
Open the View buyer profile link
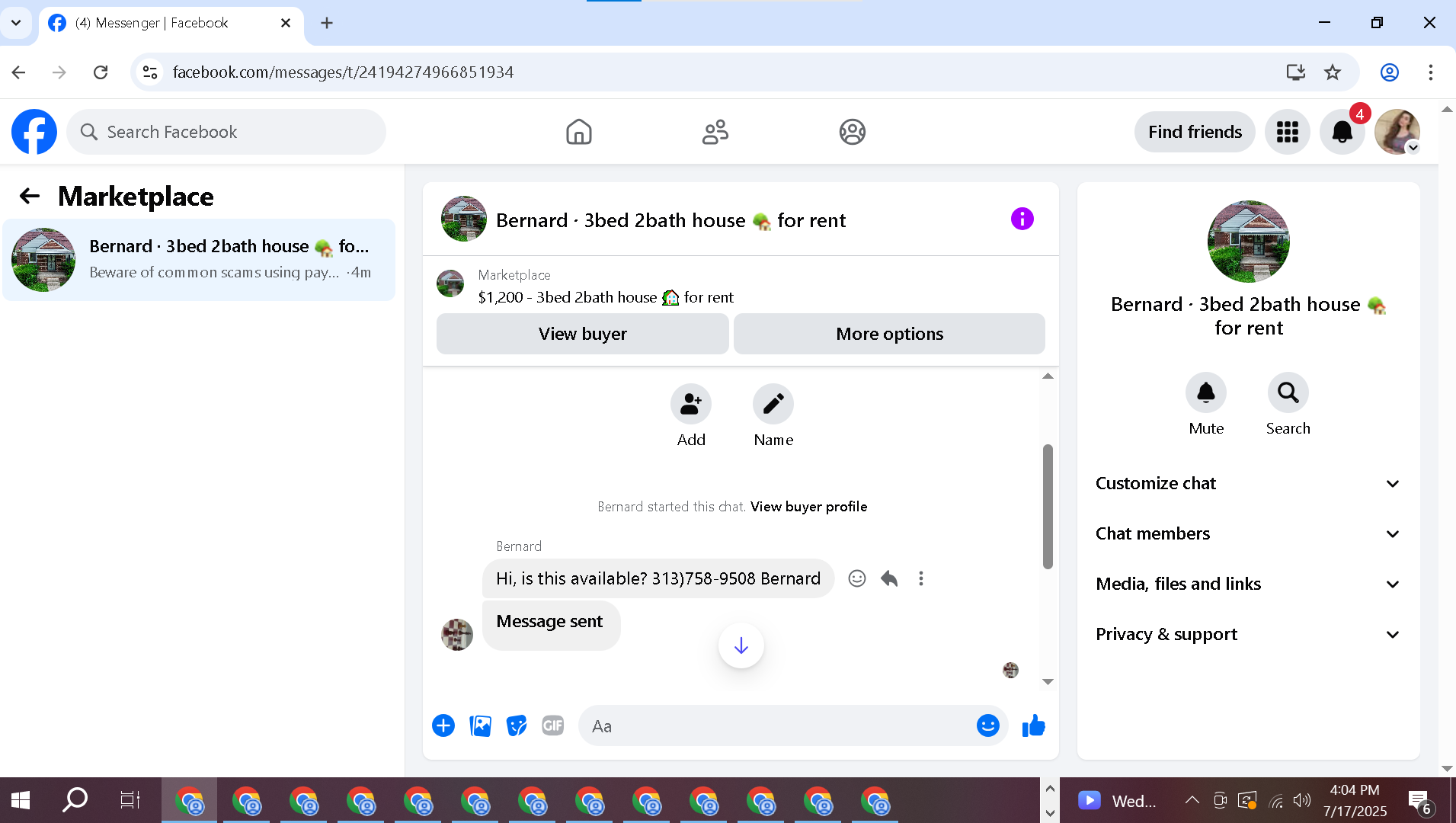[808, 507]
